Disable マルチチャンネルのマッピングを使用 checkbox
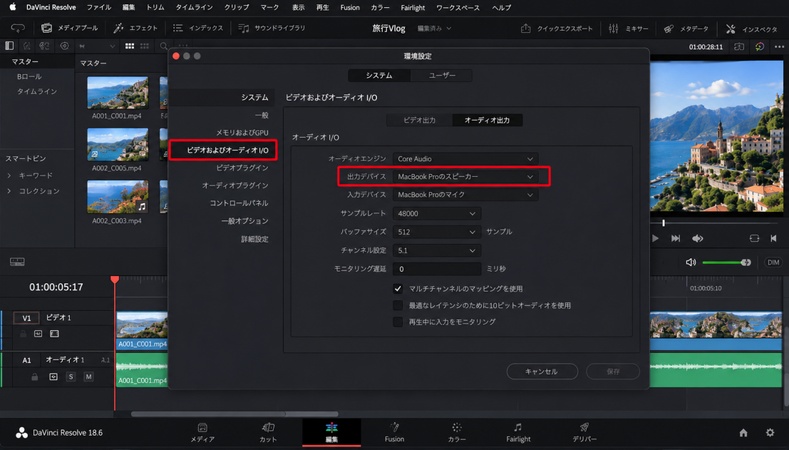The height and width of the screenshot is (450, 789). [398, 288]
